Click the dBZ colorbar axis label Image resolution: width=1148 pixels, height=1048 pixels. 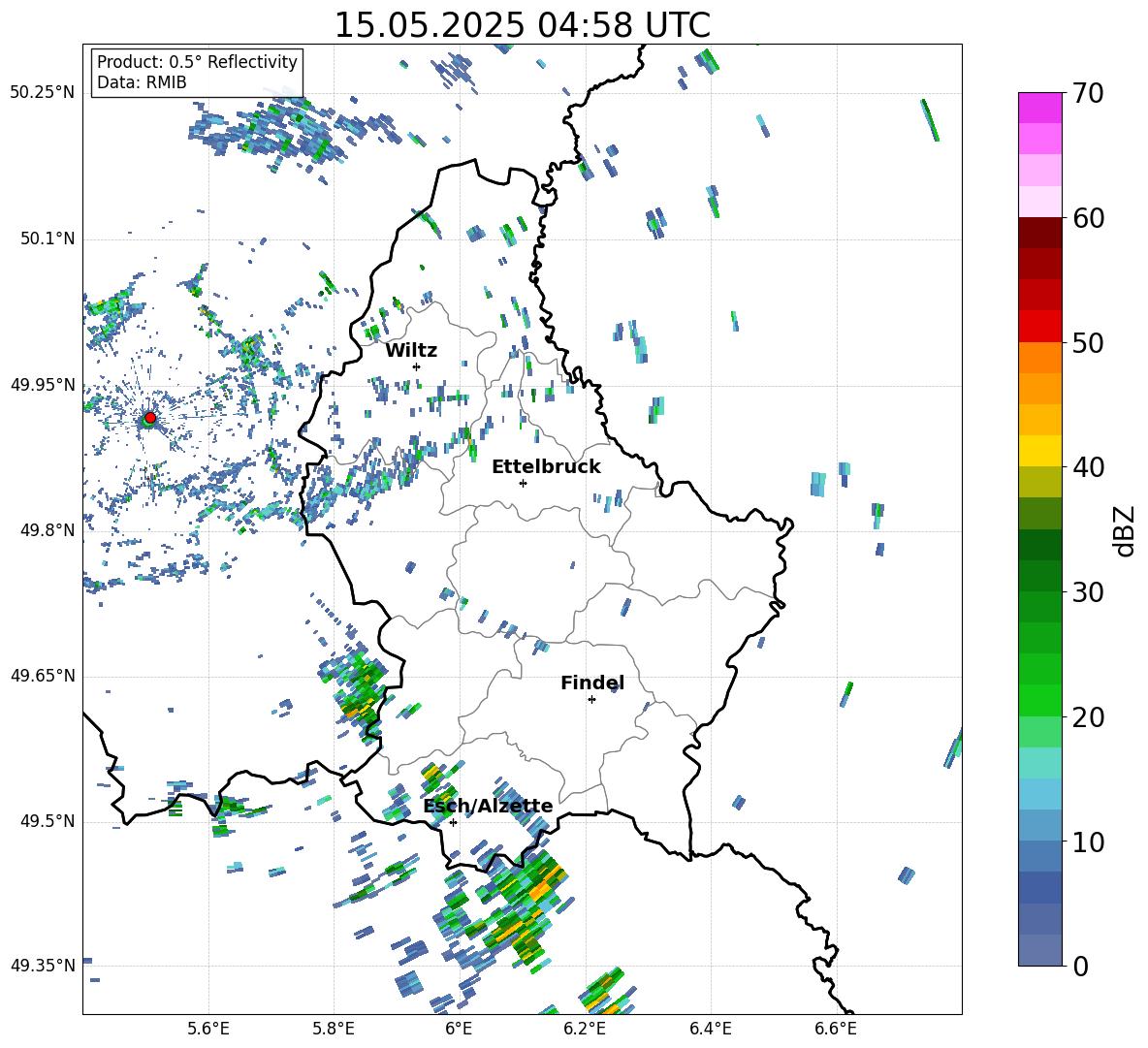(x=1126, y=530)
